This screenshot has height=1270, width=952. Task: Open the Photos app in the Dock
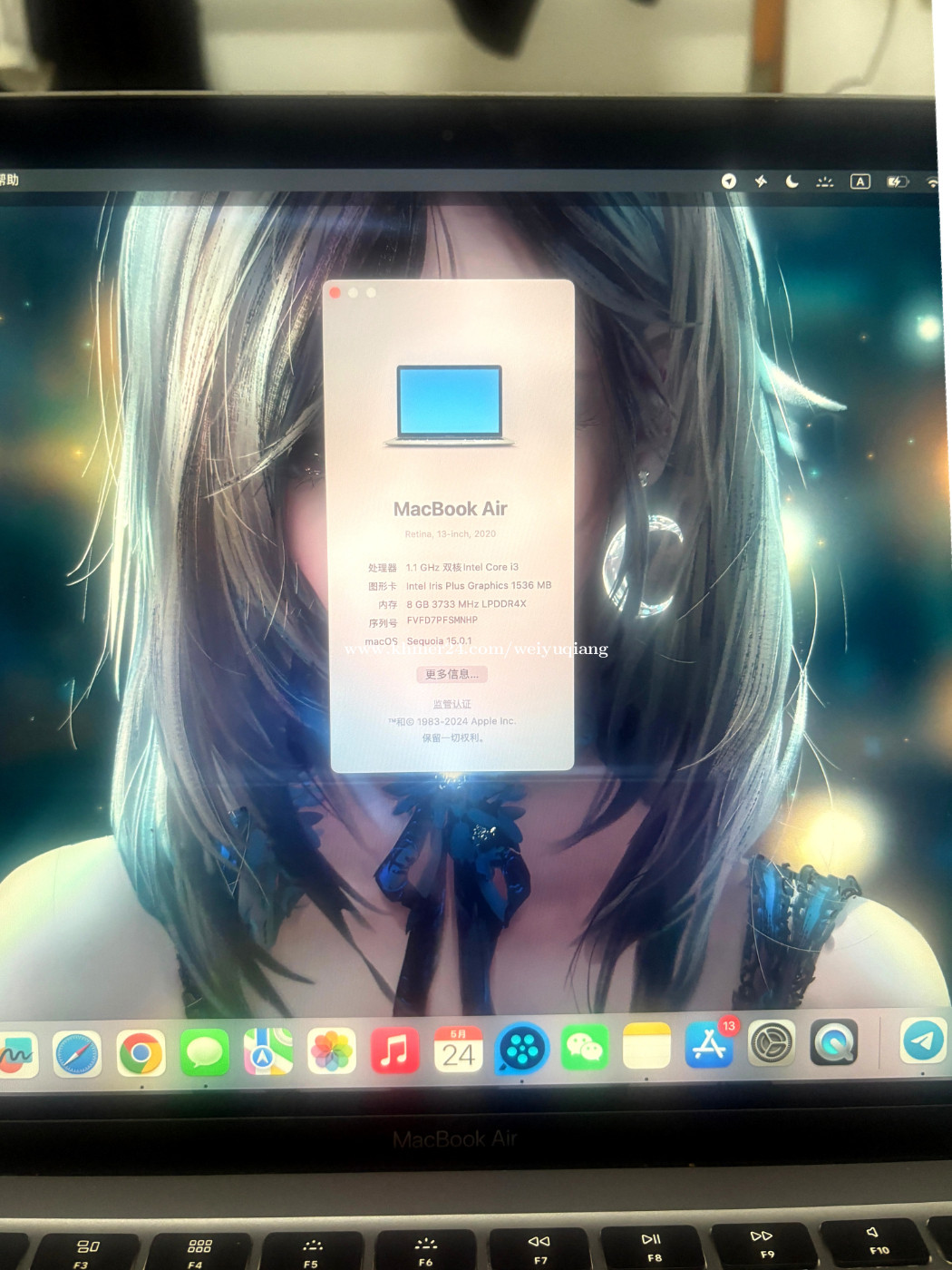(332, 1051)
